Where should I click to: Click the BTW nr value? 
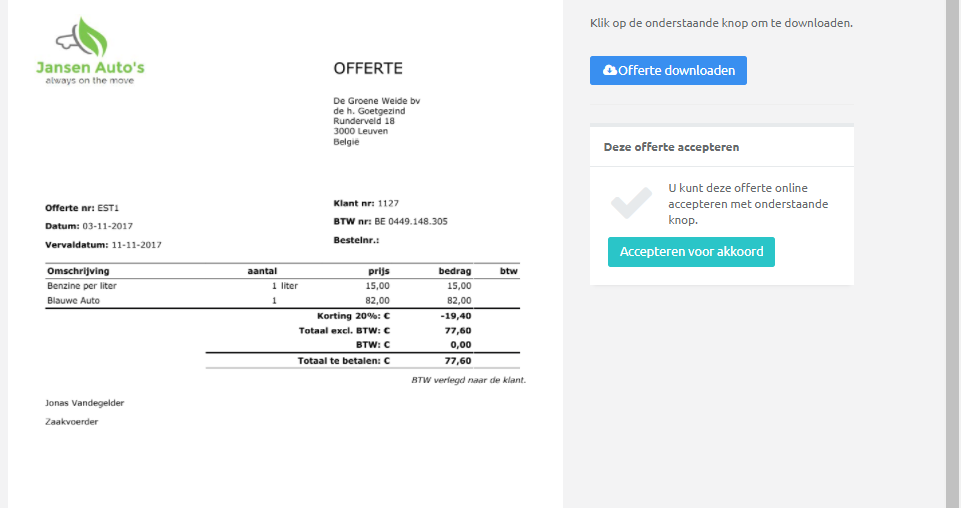coord(411,221)
